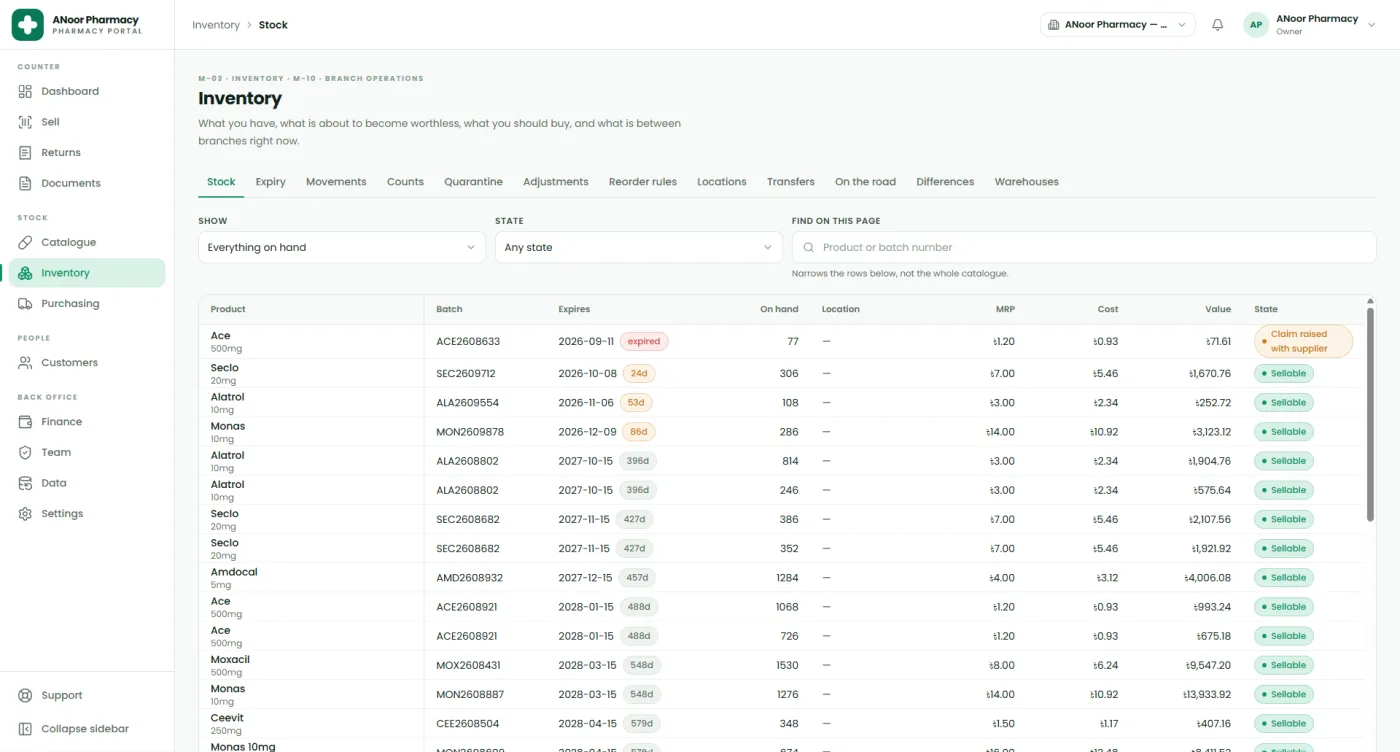Image resolution: width=1400 pixels, height=752 pixels.
Task: Open the branch selector dropdown in the header
Action: tap(1118, 25)
